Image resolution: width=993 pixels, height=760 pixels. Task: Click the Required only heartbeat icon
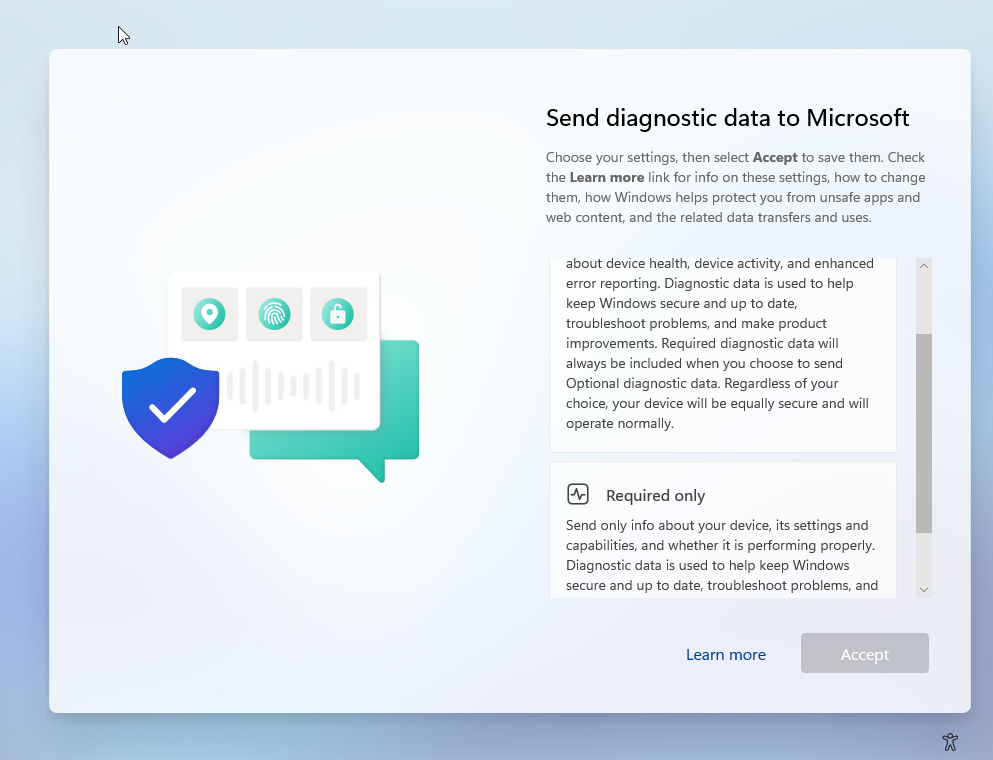pos(578,494)
